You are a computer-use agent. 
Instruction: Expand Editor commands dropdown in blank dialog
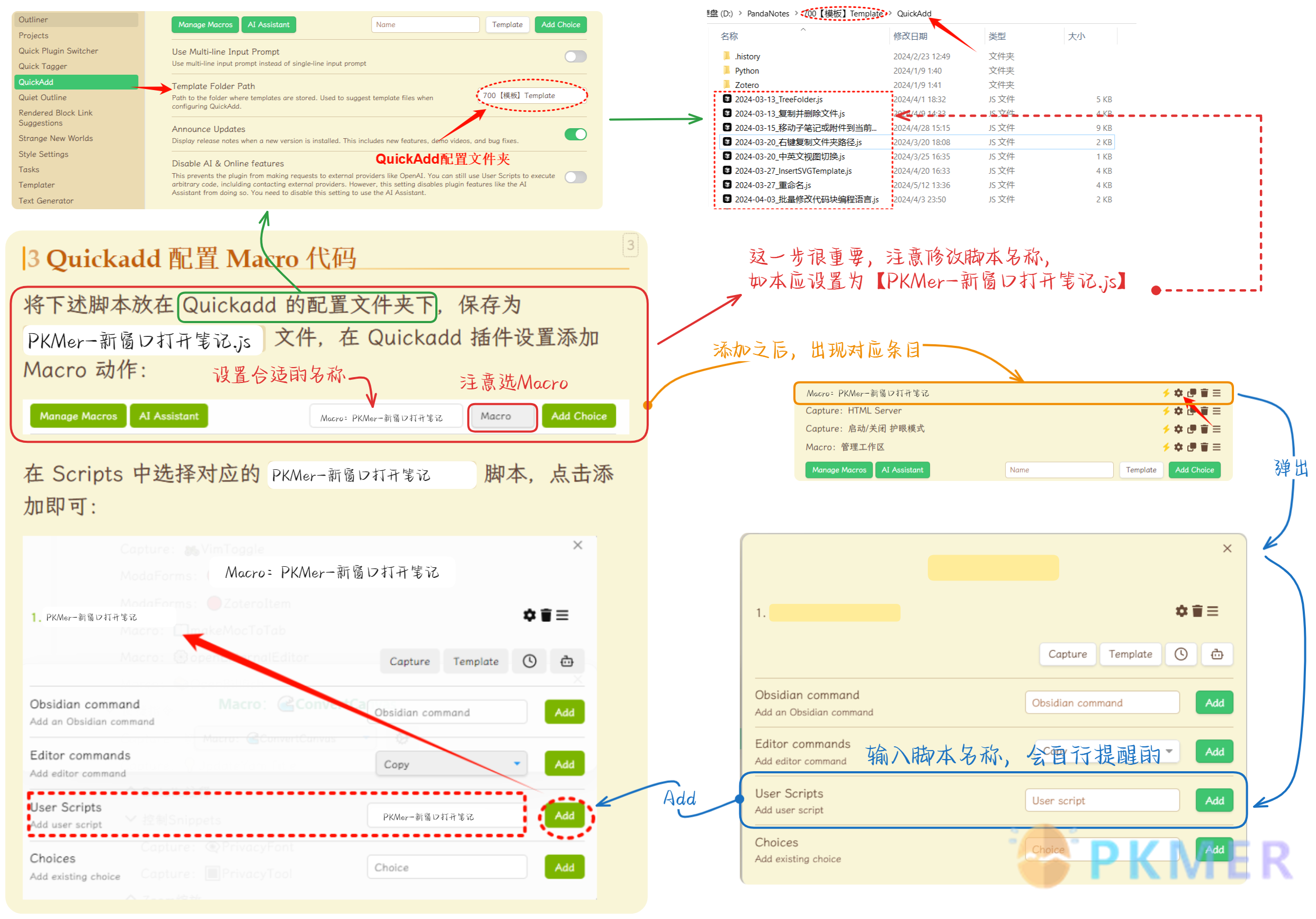(1107, 751)
